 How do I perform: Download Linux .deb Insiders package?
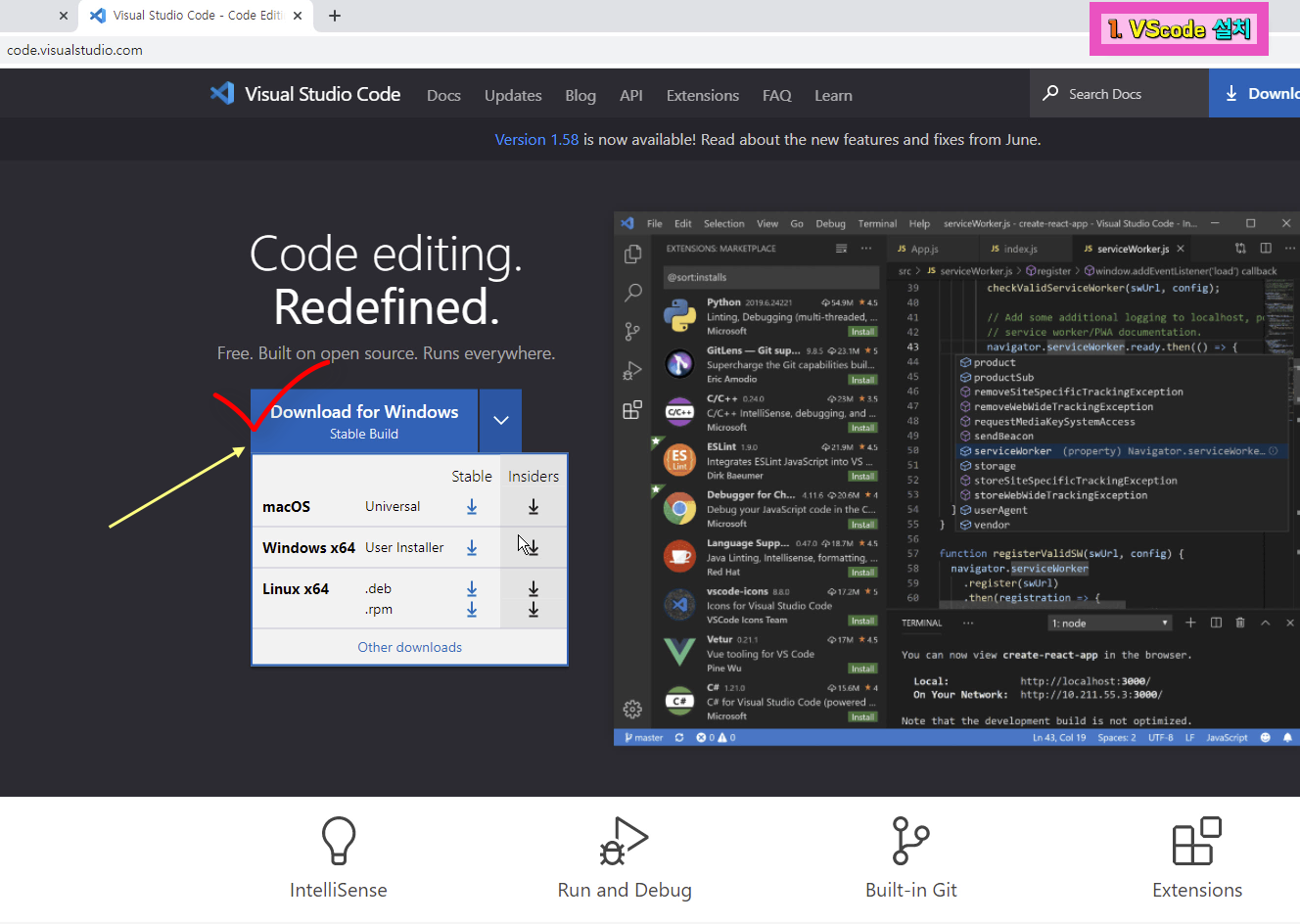click(x=534, y=588)
